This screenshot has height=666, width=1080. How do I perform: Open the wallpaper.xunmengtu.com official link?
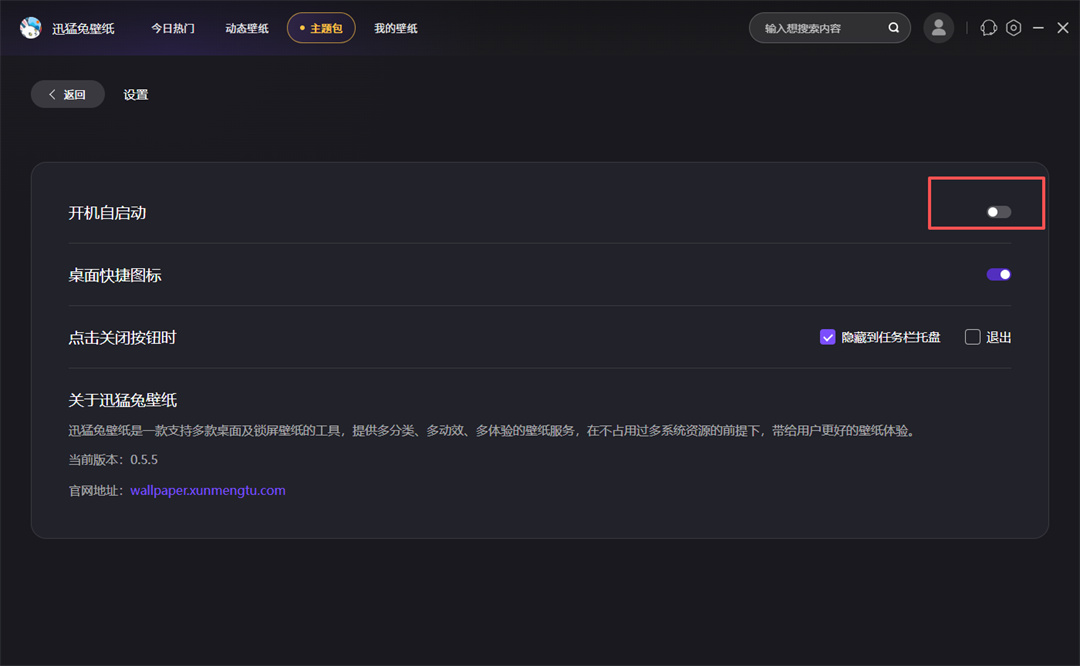tap(207, 490)
